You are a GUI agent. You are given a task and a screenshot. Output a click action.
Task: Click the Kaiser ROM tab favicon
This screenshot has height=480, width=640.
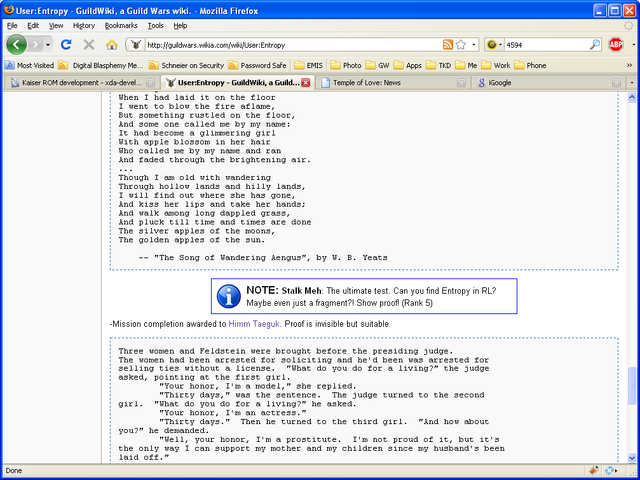click(x=15, y=83)
